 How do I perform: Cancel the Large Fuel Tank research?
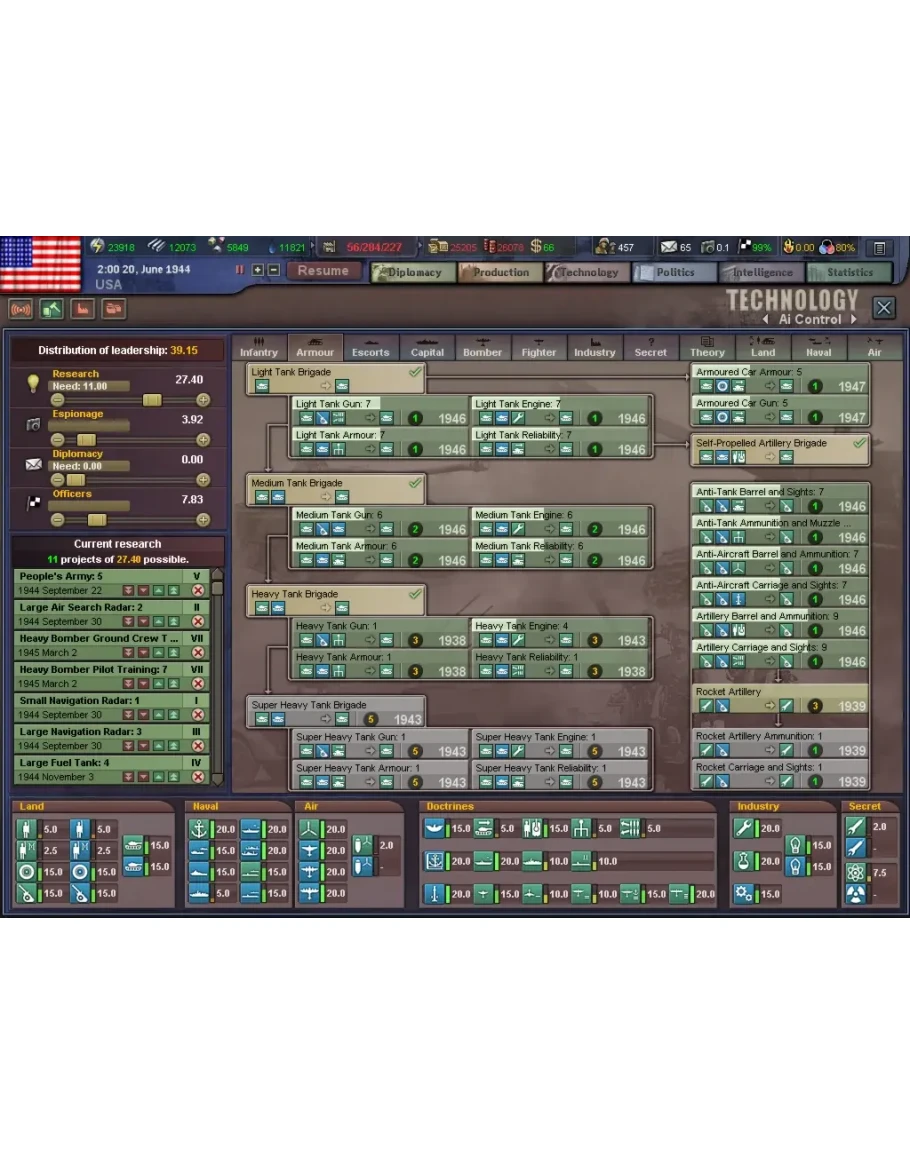(198, 777)
